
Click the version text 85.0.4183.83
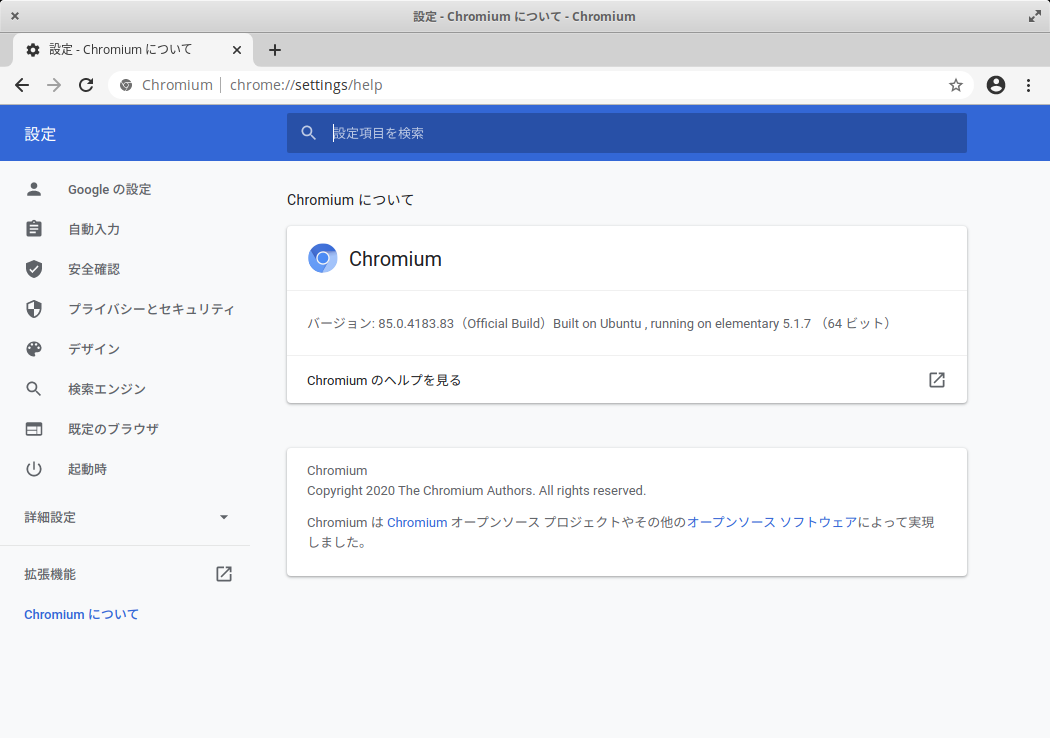(416, 323)
